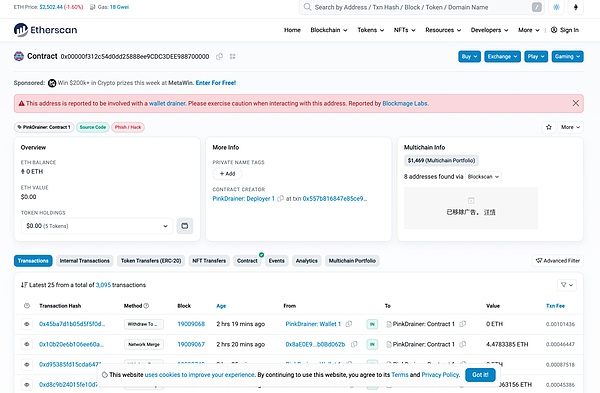Image resolution: width=600 pixels, height=393 pixels.
Task: Open the Blockmage Labs link
Action: pos(405,103)
